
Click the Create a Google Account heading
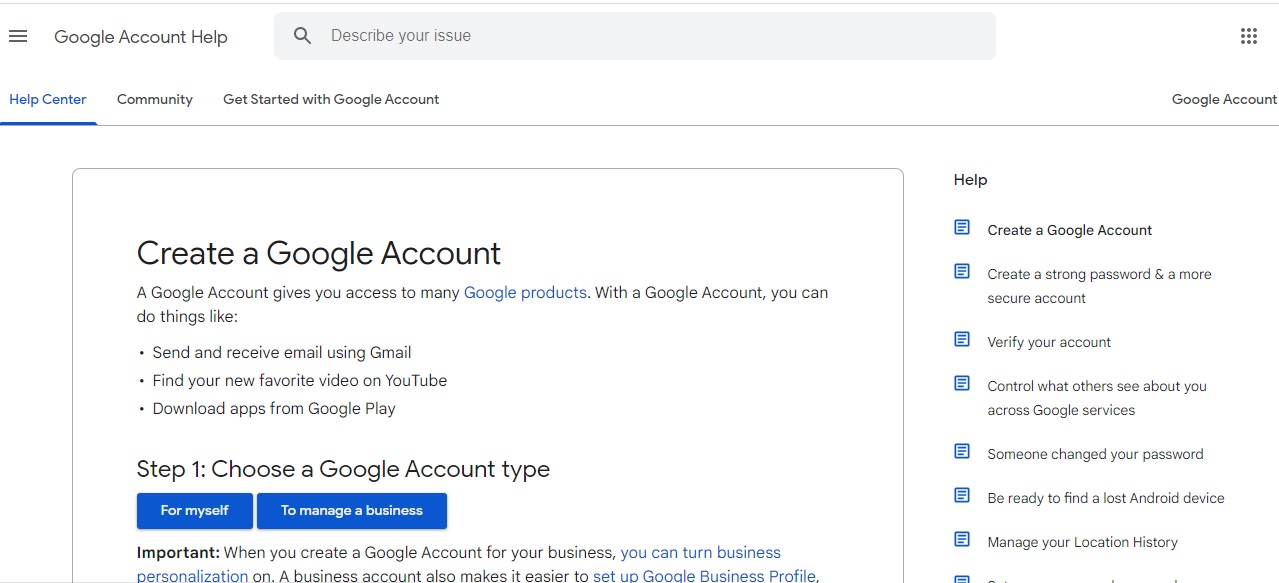pyautogui.click(x=319, y=253)
